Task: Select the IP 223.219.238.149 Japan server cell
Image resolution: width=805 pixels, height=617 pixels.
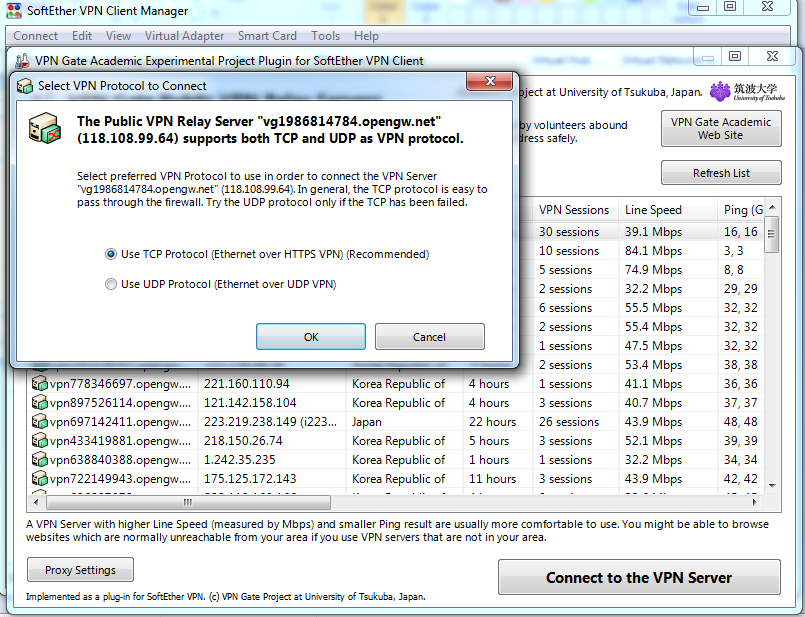Action: 270,421
